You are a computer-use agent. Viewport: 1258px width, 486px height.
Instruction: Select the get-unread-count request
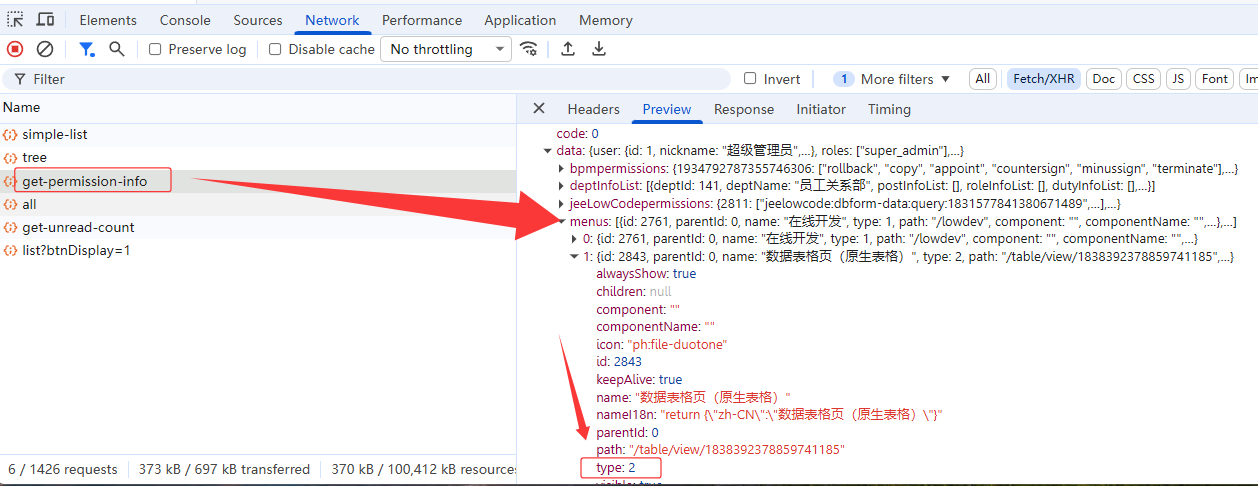pyautogui.click(x=78, y=227)
